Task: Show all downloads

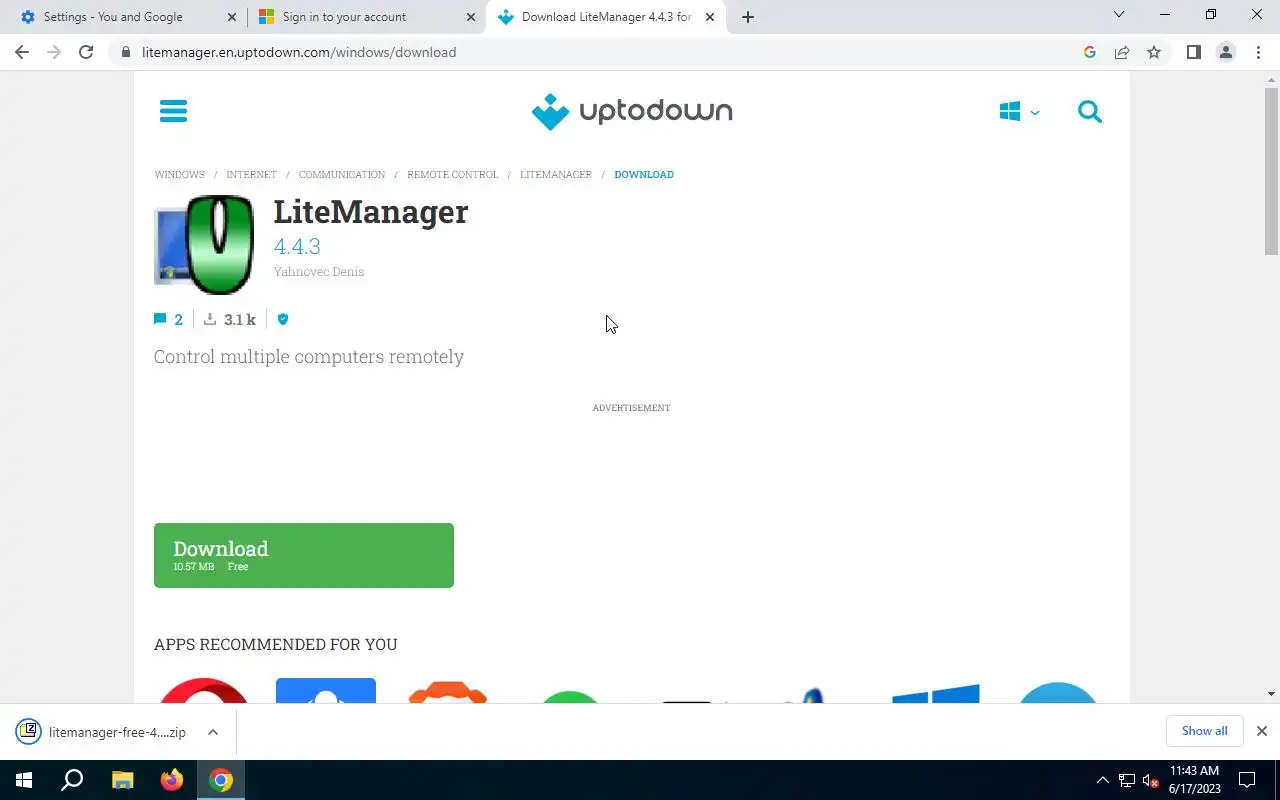Action: pyautogui.click(x=1204, y=731)
